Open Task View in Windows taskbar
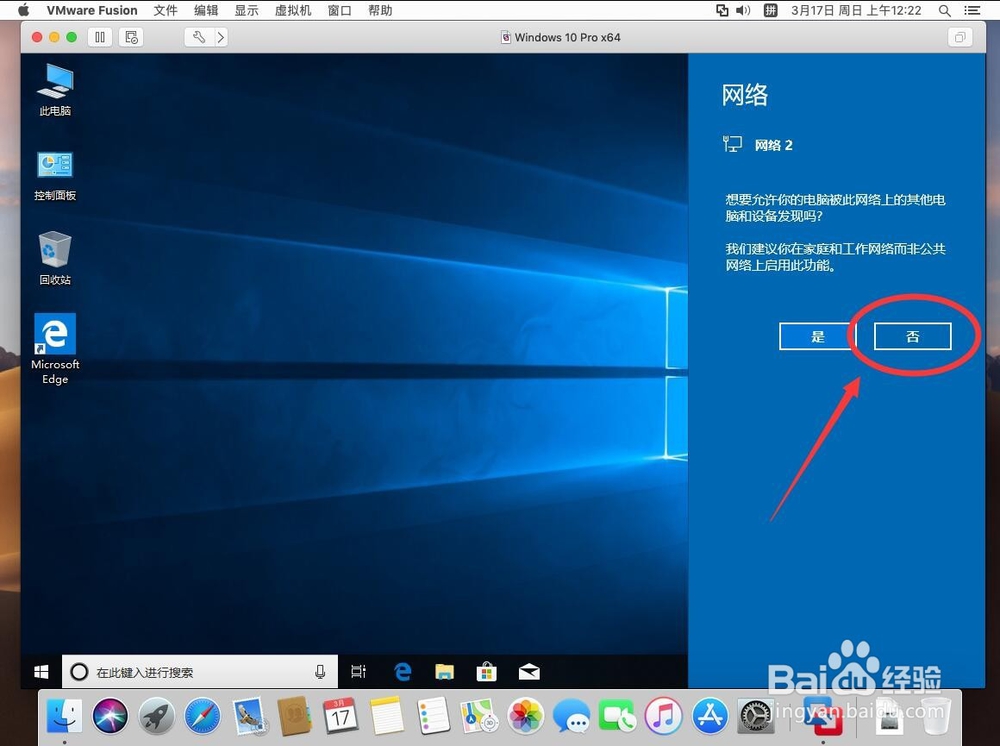This screenshot has height=746, width=1000. (358, 671)
